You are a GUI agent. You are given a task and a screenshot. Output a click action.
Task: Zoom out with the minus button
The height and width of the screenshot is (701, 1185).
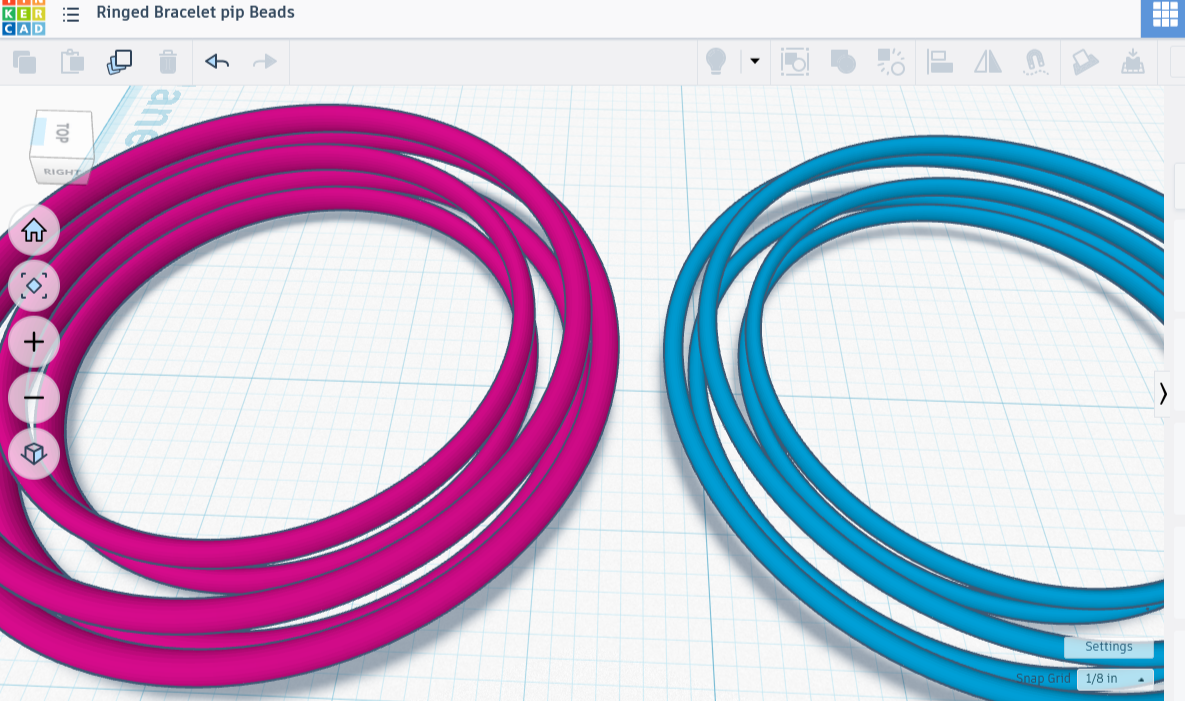34,398
